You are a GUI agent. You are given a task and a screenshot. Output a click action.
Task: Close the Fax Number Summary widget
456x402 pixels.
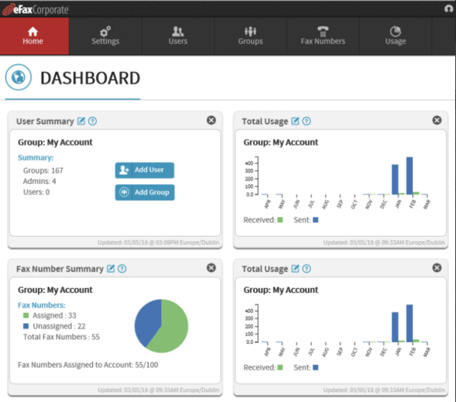pyautogui.click(x=211, y=268)
